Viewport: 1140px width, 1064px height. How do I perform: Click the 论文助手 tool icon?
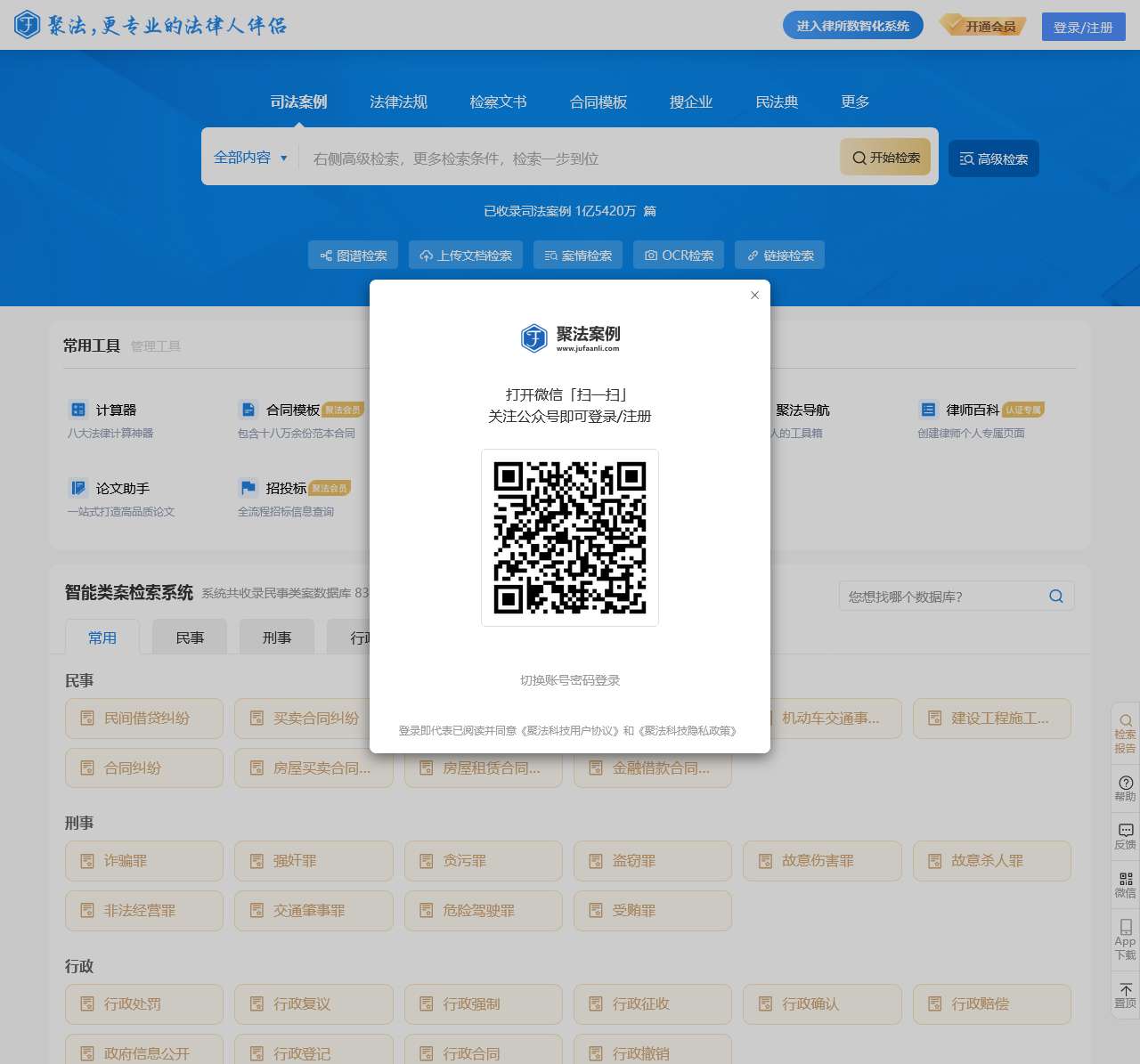pyautogui.click(x=78, y=488)
